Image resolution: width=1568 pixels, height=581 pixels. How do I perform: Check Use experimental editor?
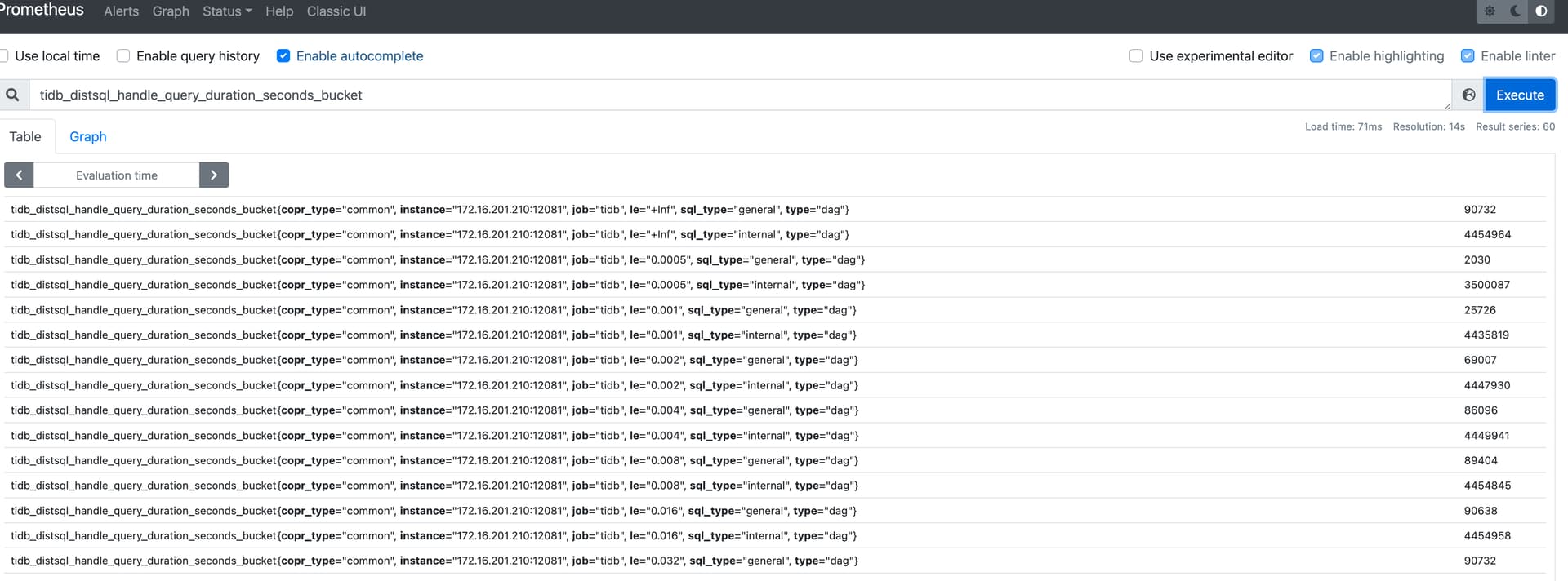[x=1136, y=56]
